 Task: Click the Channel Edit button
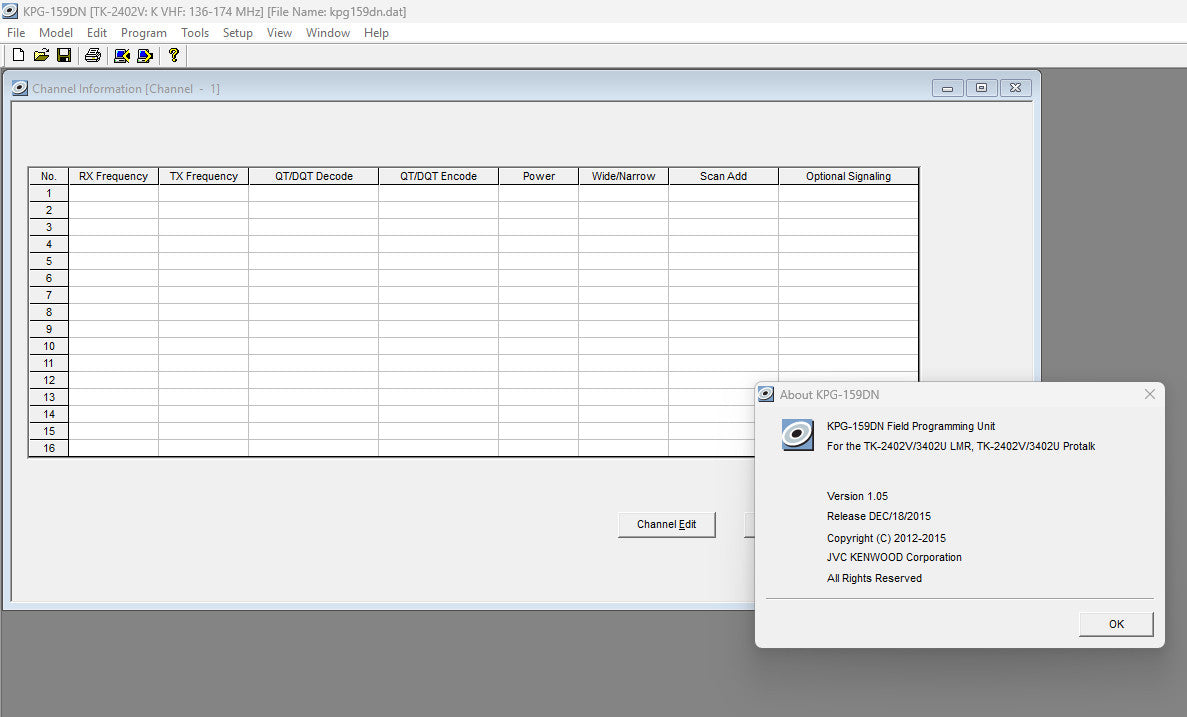666,524
